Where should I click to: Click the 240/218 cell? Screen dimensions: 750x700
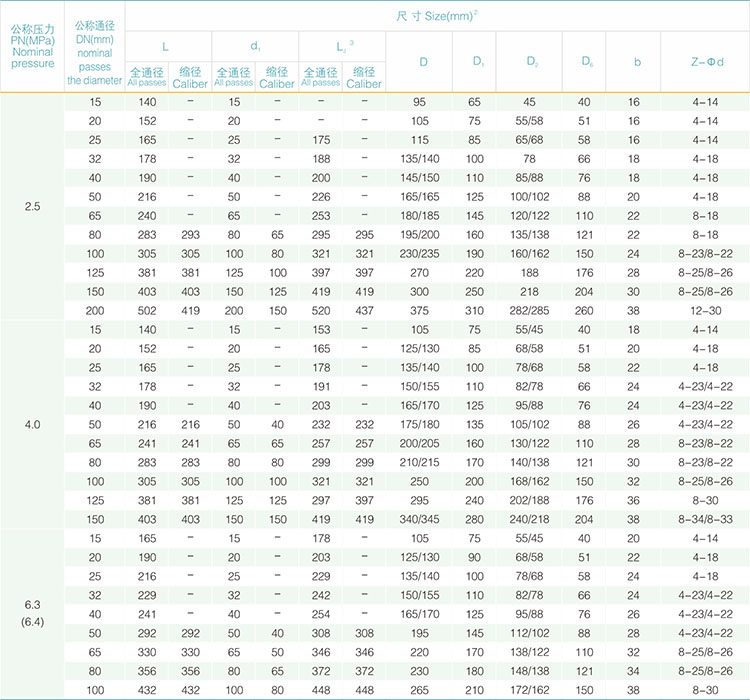pyautogui.click(x=529, y=520)
